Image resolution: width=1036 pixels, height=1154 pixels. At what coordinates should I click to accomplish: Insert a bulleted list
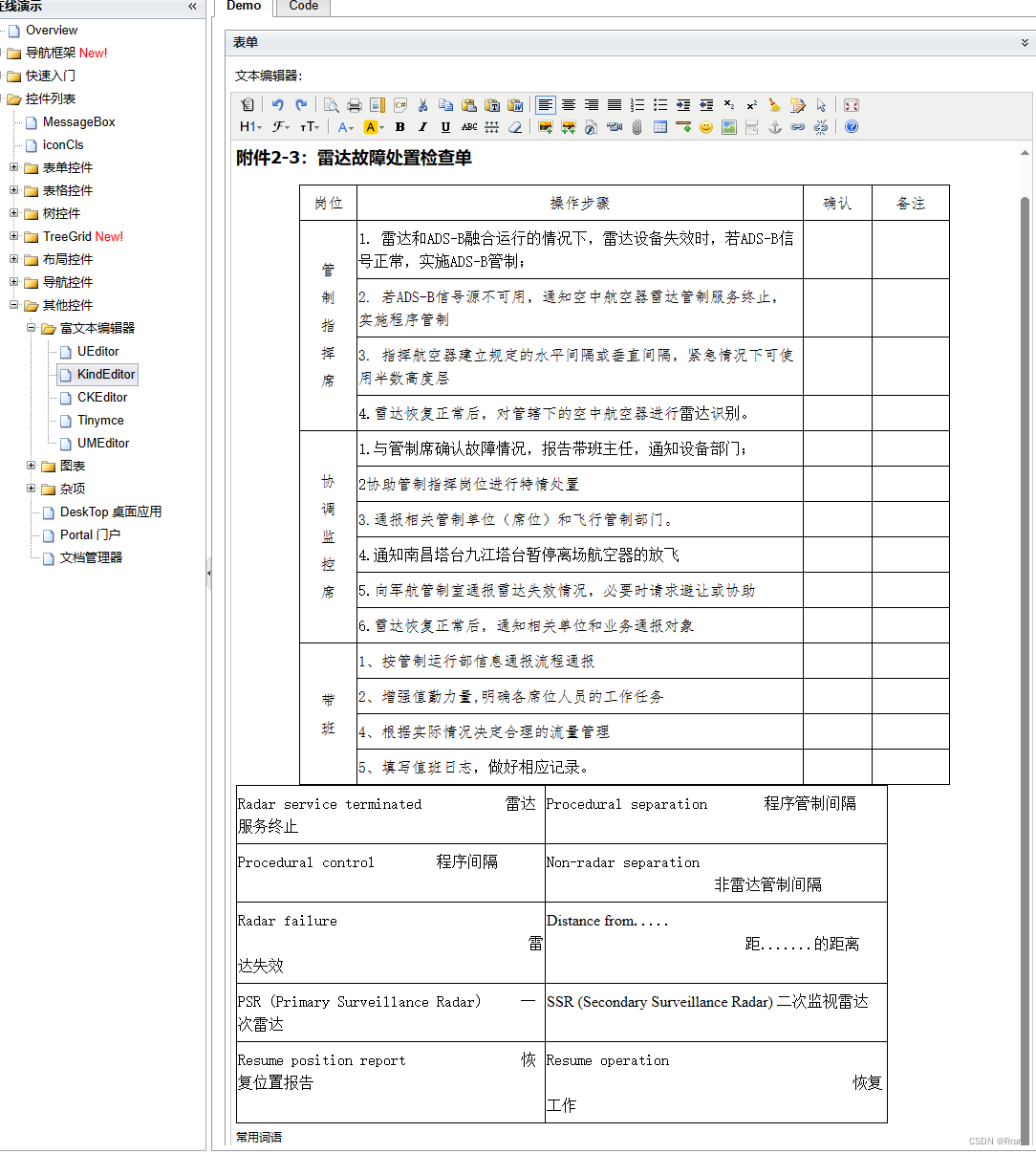pyautogui.click(x=660, y=105)
